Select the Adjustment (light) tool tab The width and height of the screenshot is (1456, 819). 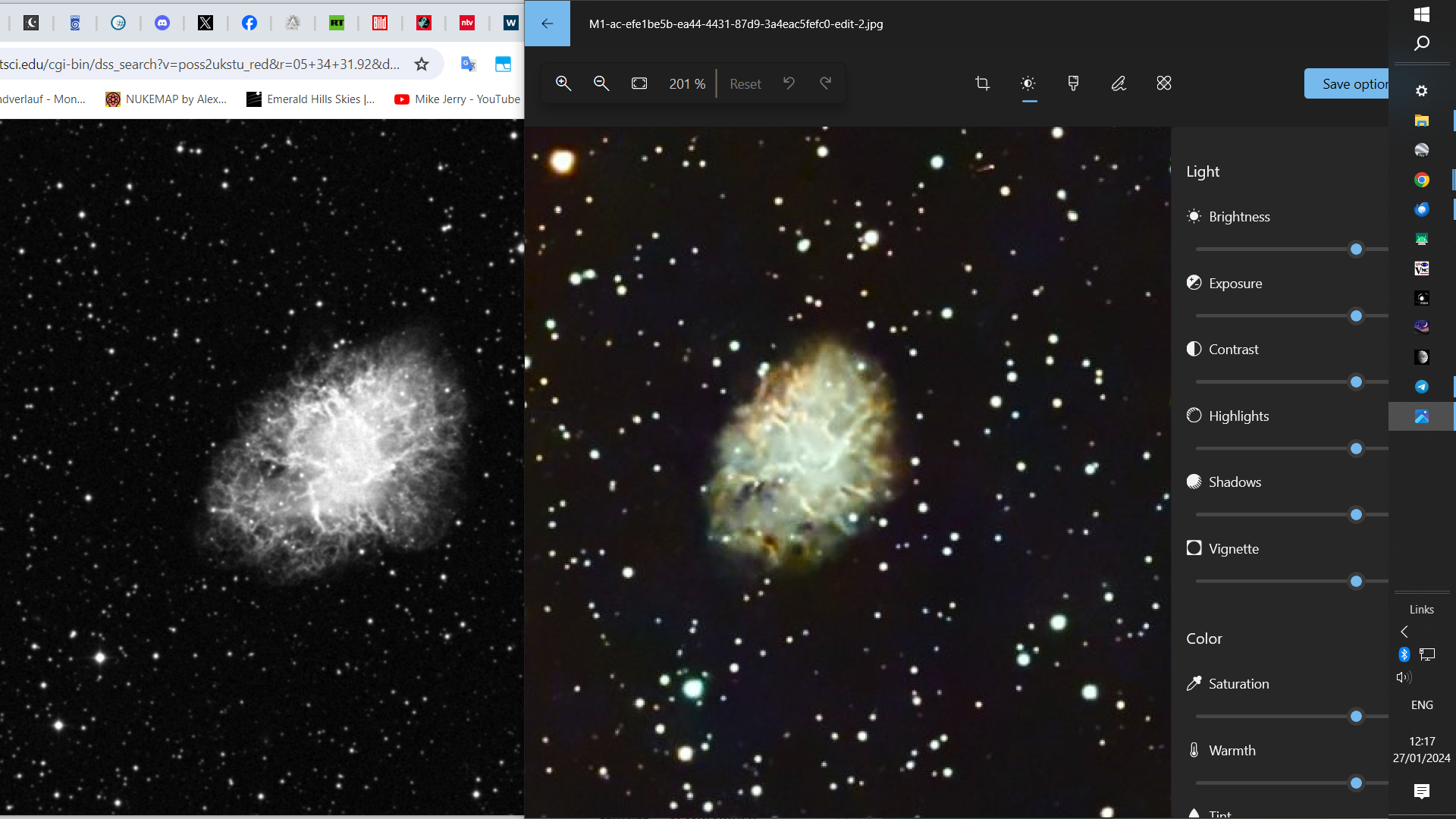click(1028, 83)
